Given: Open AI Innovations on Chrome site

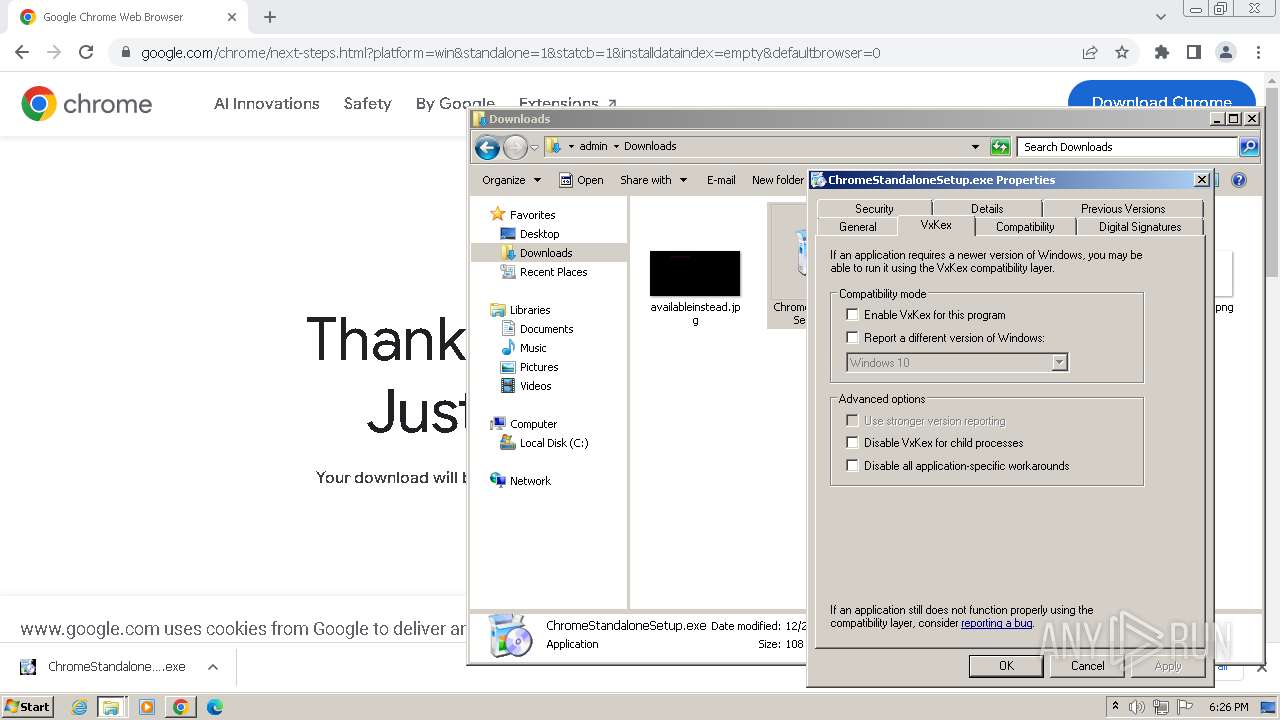Looking at the screenshot, I should tap(267, 103).
